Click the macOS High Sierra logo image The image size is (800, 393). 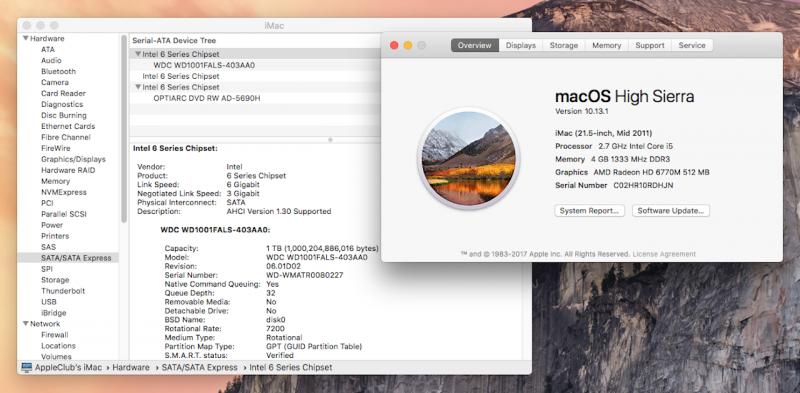tap(468, 159)
